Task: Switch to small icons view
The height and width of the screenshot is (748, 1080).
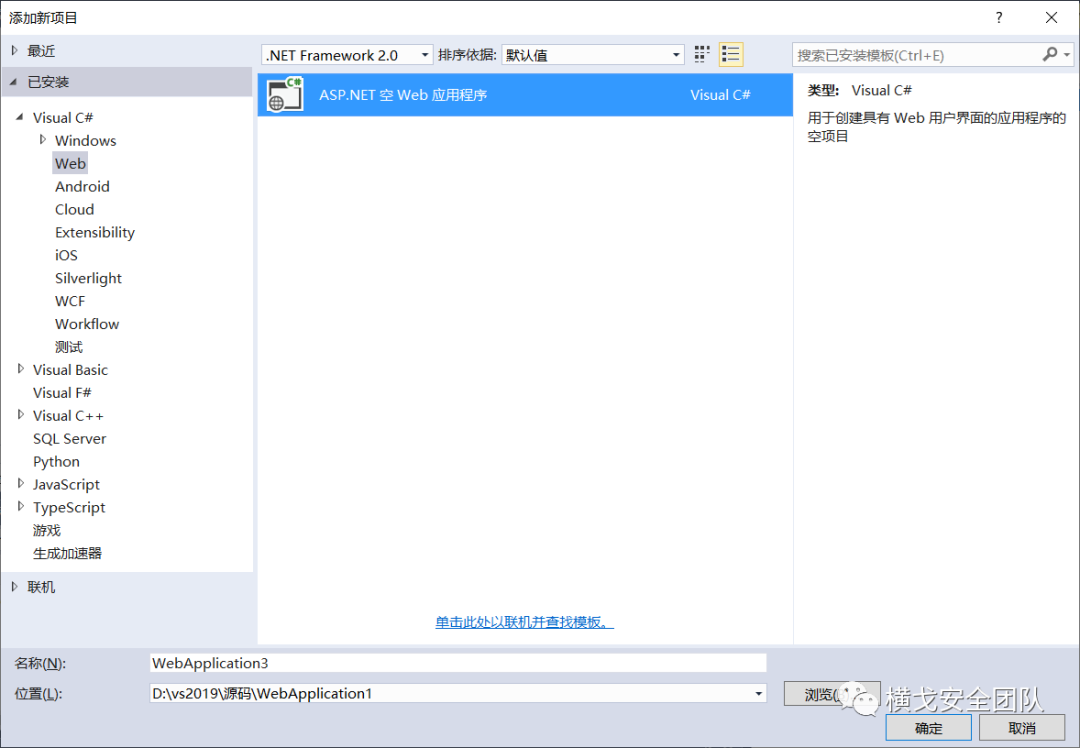Action: (x=701, y=54)
